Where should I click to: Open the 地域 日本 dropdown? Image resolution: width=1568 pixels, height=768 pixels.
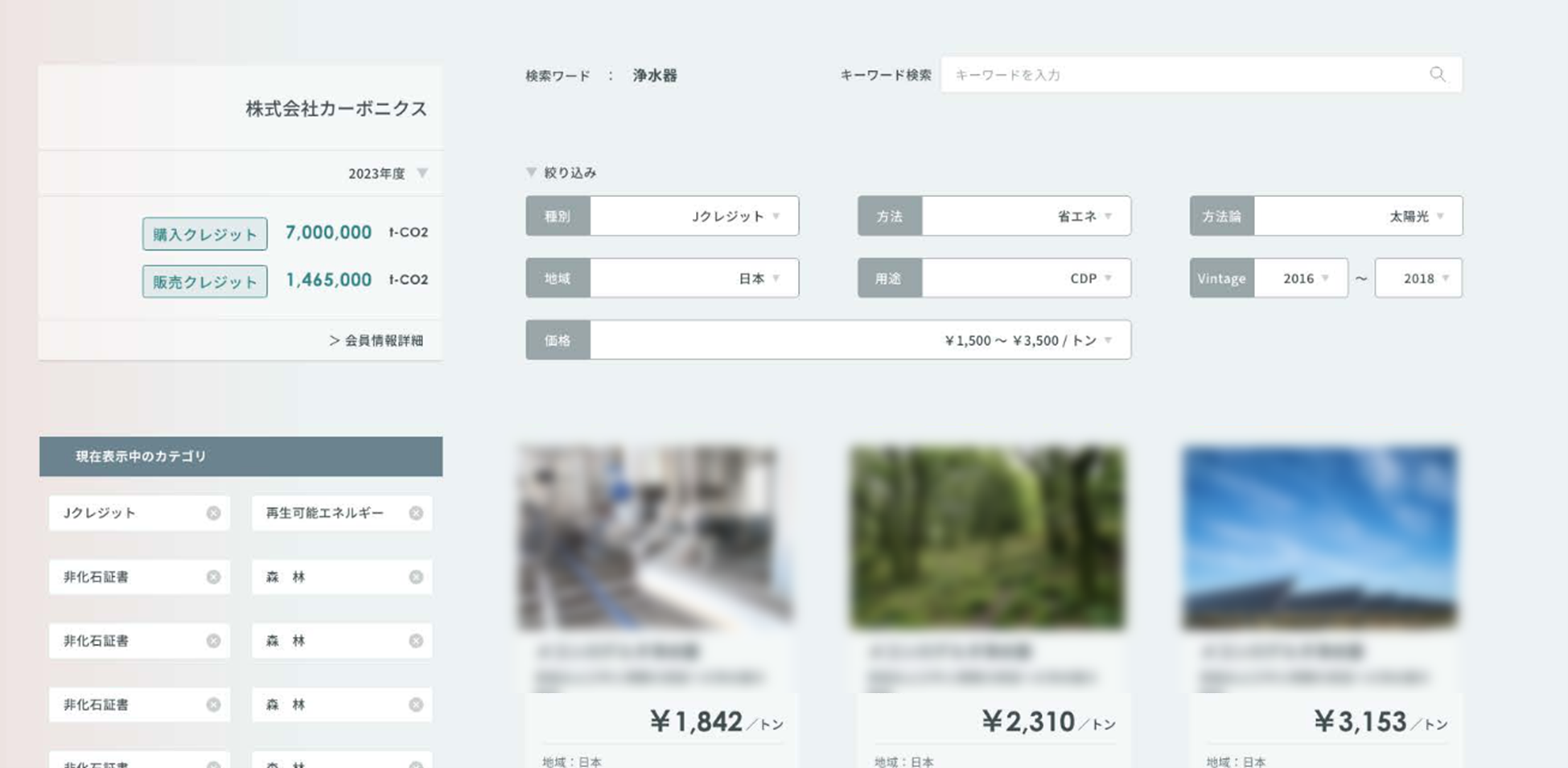point(694,278)
